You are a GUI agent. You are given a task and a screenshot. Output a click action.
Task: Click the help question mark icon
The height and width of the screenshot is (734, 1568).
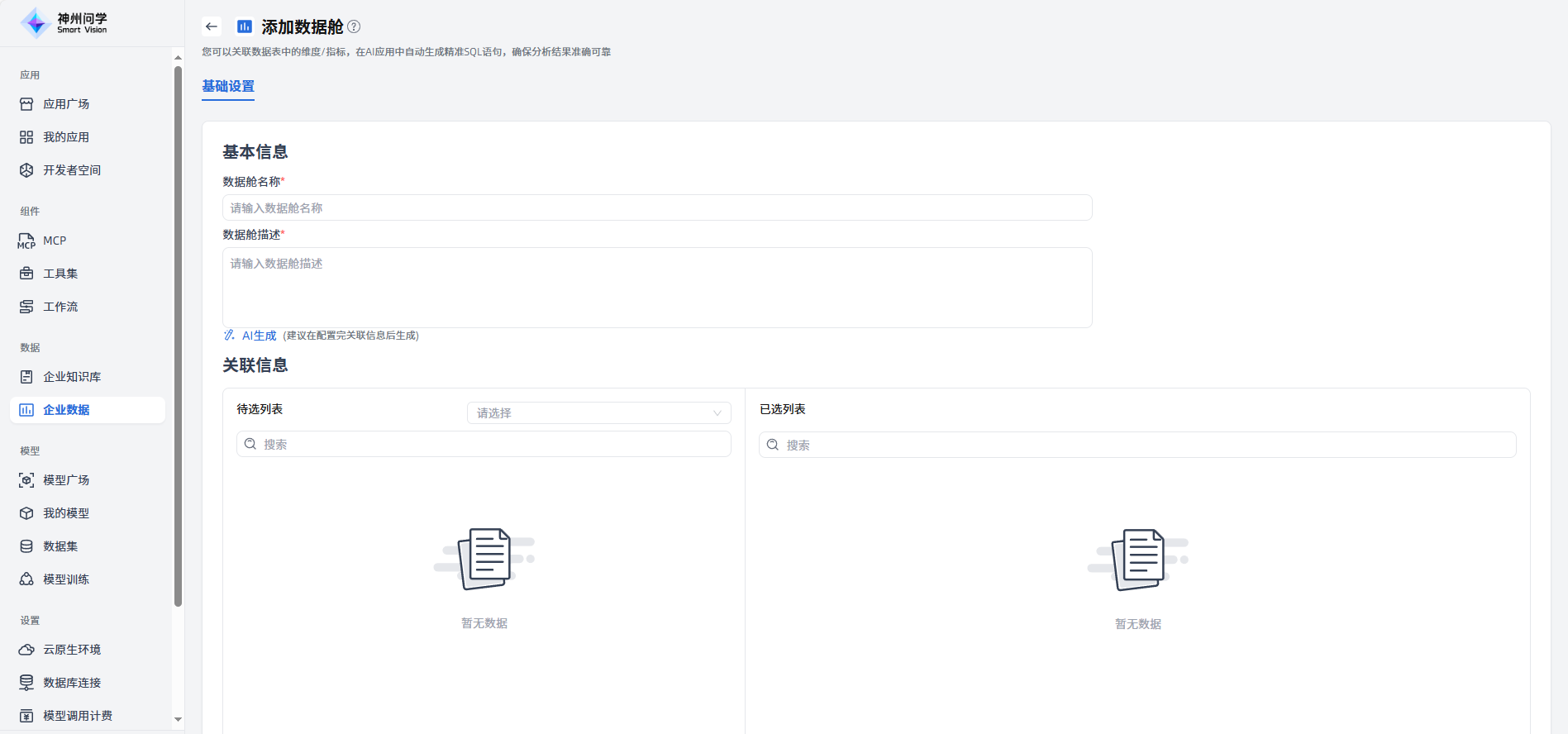(354, 26)
